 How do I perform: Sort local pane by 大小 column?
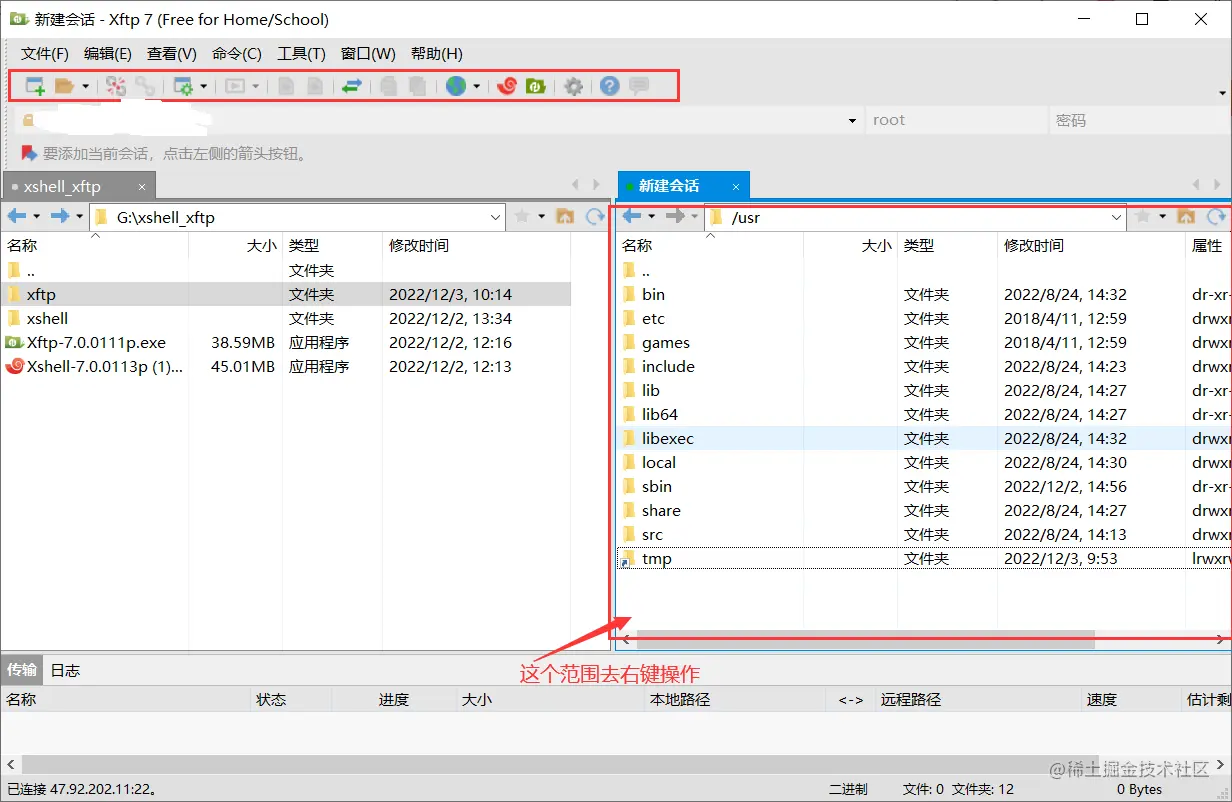click(x=235, y=245)
